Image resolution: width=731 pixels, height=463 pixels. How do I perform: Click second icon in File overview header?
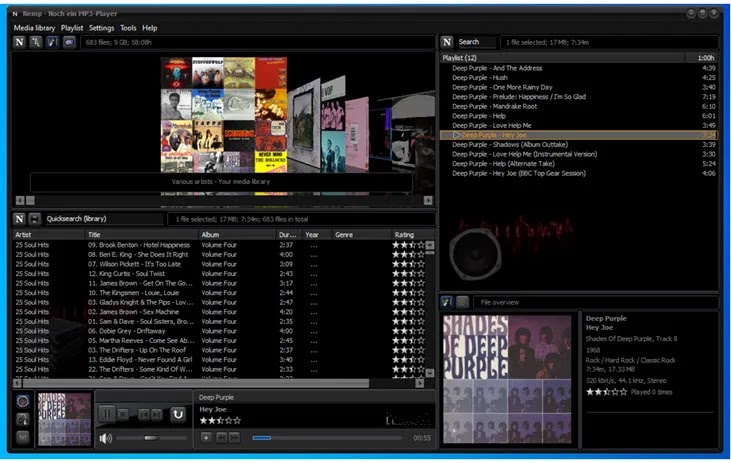(x=462, y=302)
